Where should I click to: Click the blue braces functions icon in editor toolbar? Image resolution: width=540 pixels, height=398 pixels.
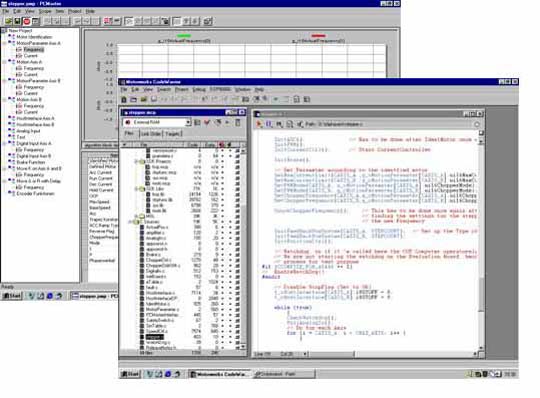pos(269,124)
